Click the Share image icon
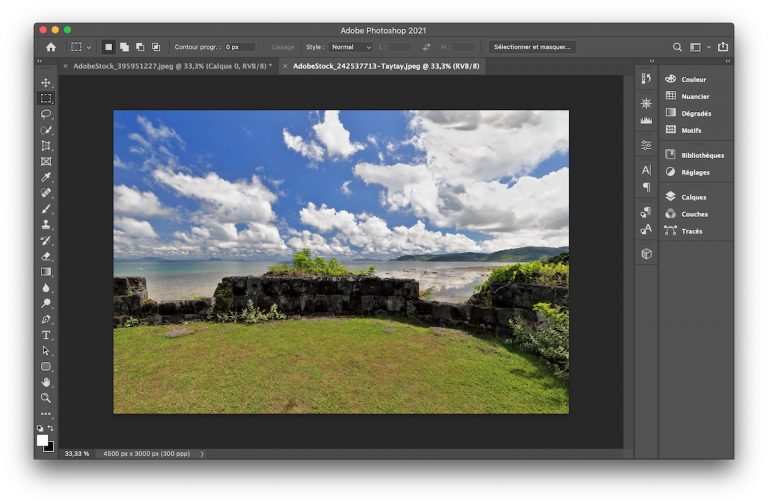This screenshot has height=504, width=768. [723, 47]
